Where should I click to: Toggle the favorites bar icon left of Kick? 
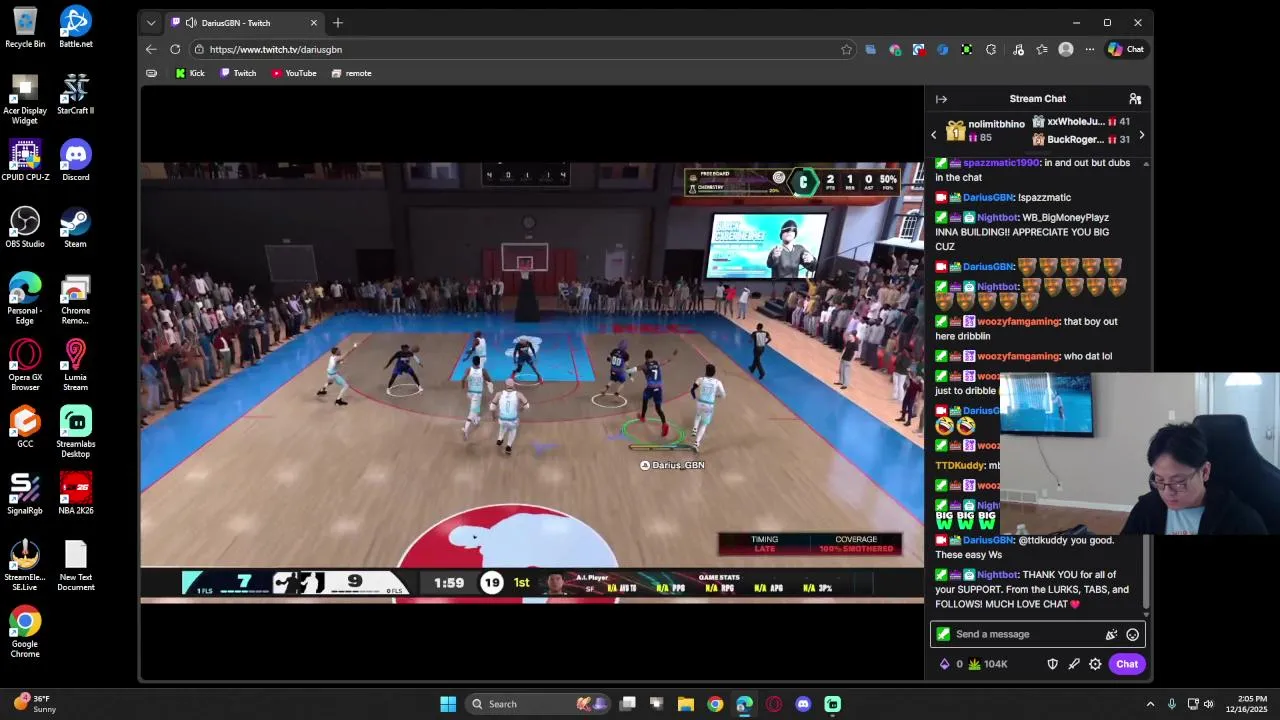point(151,73)
